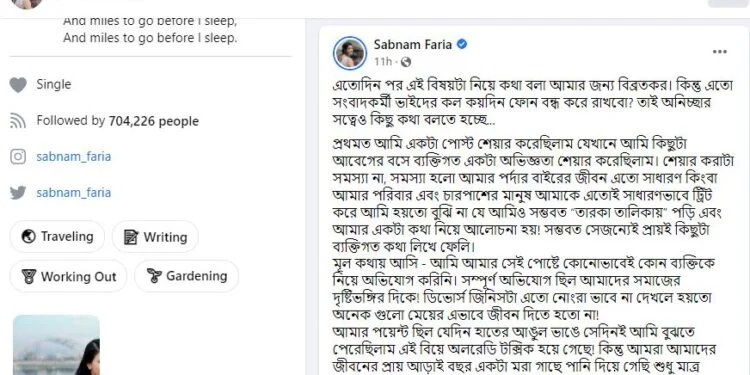Click the 11h post timestamp
Image resolution: width=750 pixels, height=375 pixels.
(x=383, y=62)
